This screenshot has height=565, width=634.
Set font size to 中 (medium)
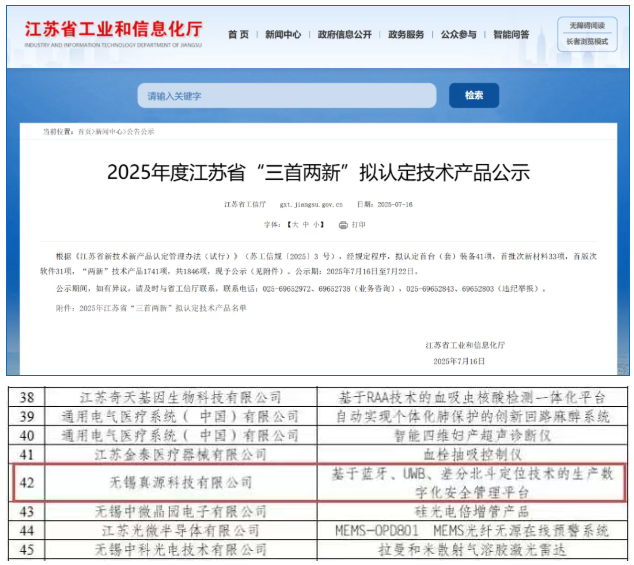[307, 225]
